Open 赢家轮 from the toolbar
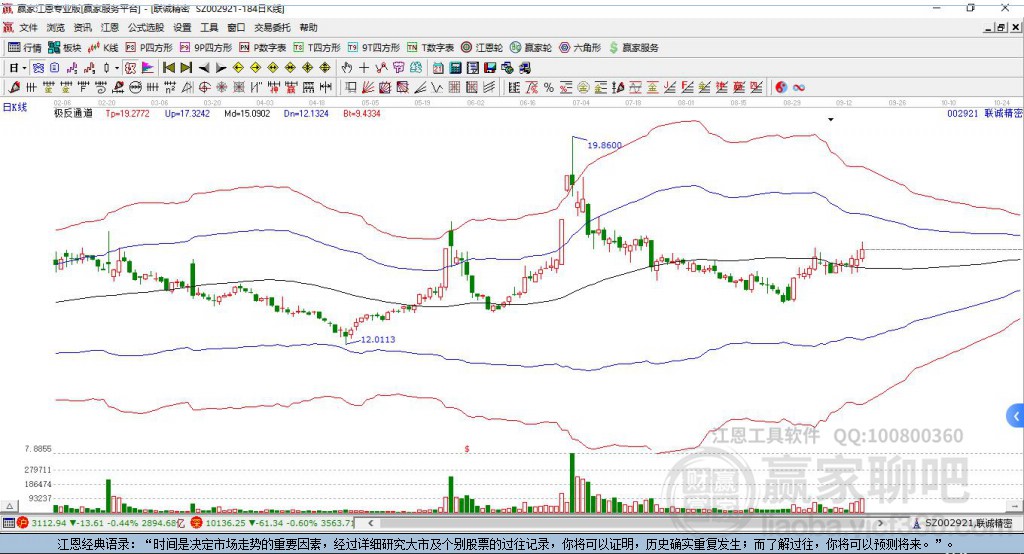Viewport: 1024px width, 554px height. point(531,48)
